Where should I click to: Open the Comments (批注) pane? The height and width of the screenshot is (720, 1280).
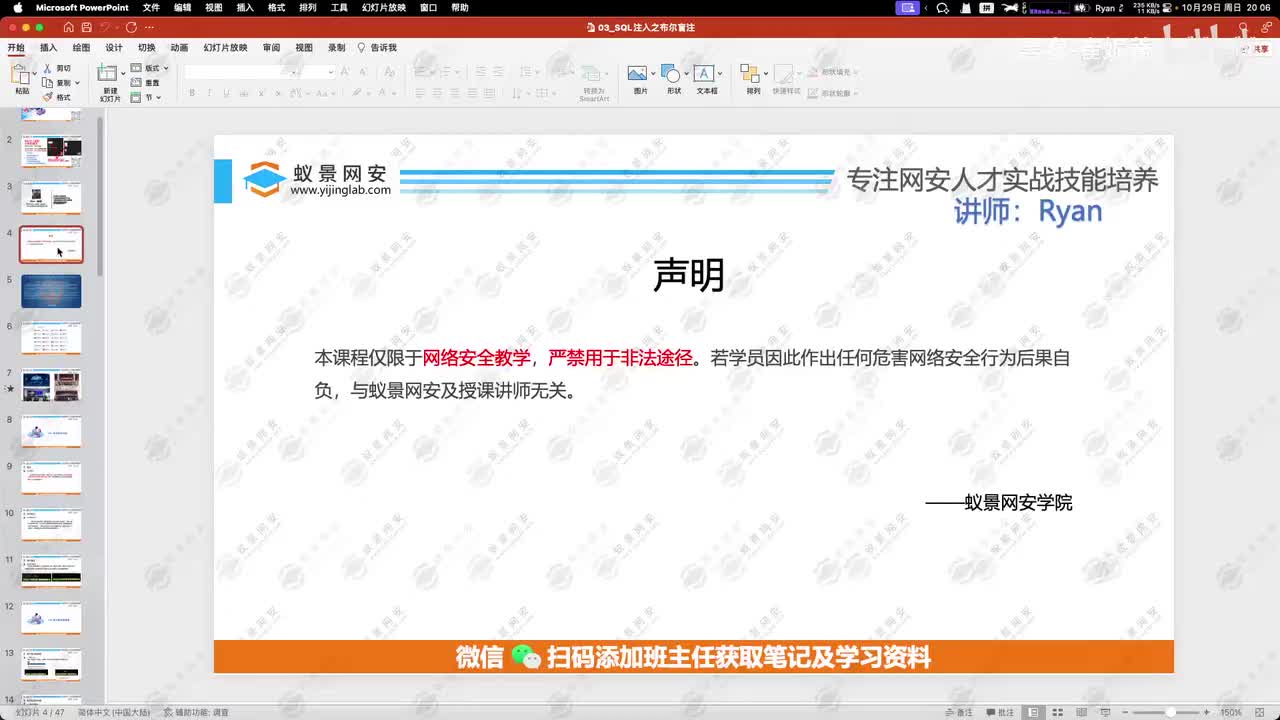(x=1002, y=712)
